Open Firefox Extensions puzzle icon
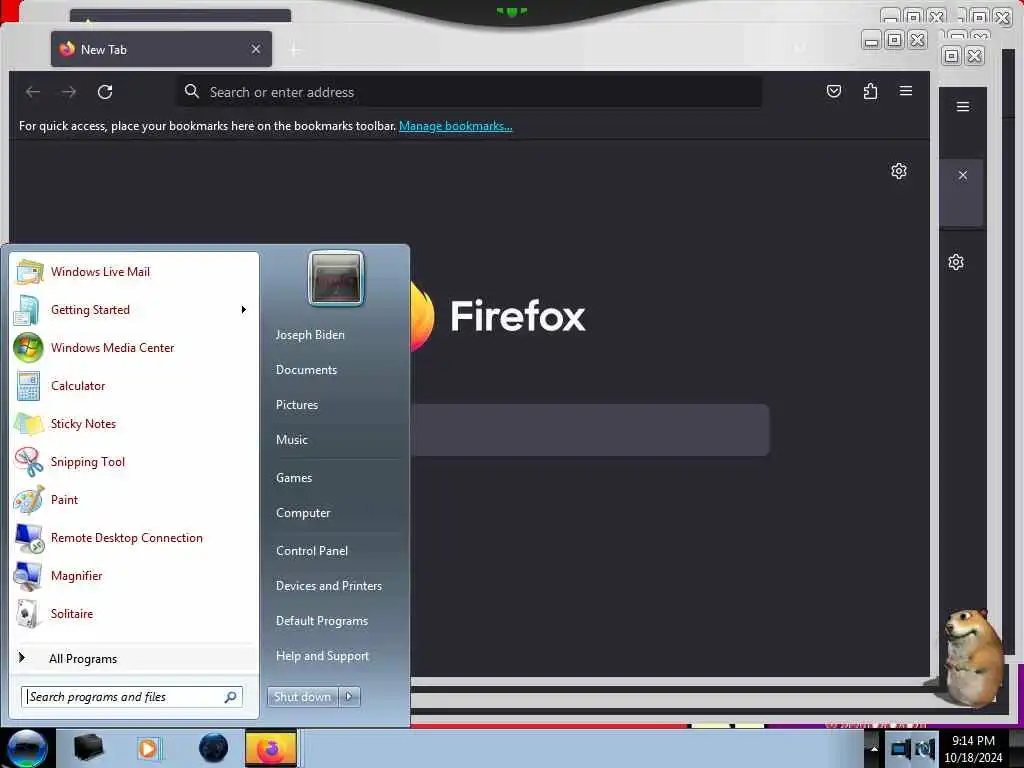 pos(870,91)
